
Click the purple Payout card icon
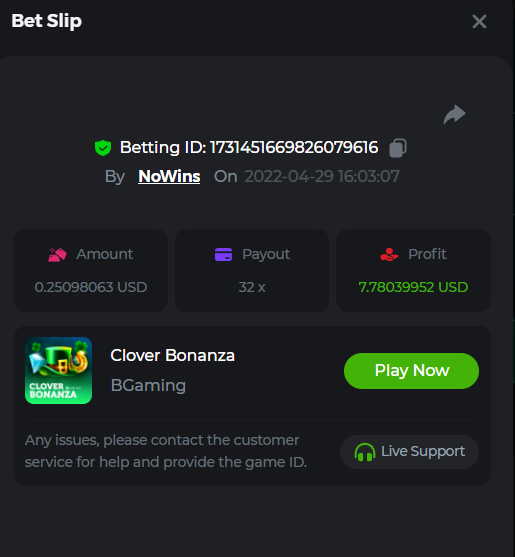click(x=223, y=254)
